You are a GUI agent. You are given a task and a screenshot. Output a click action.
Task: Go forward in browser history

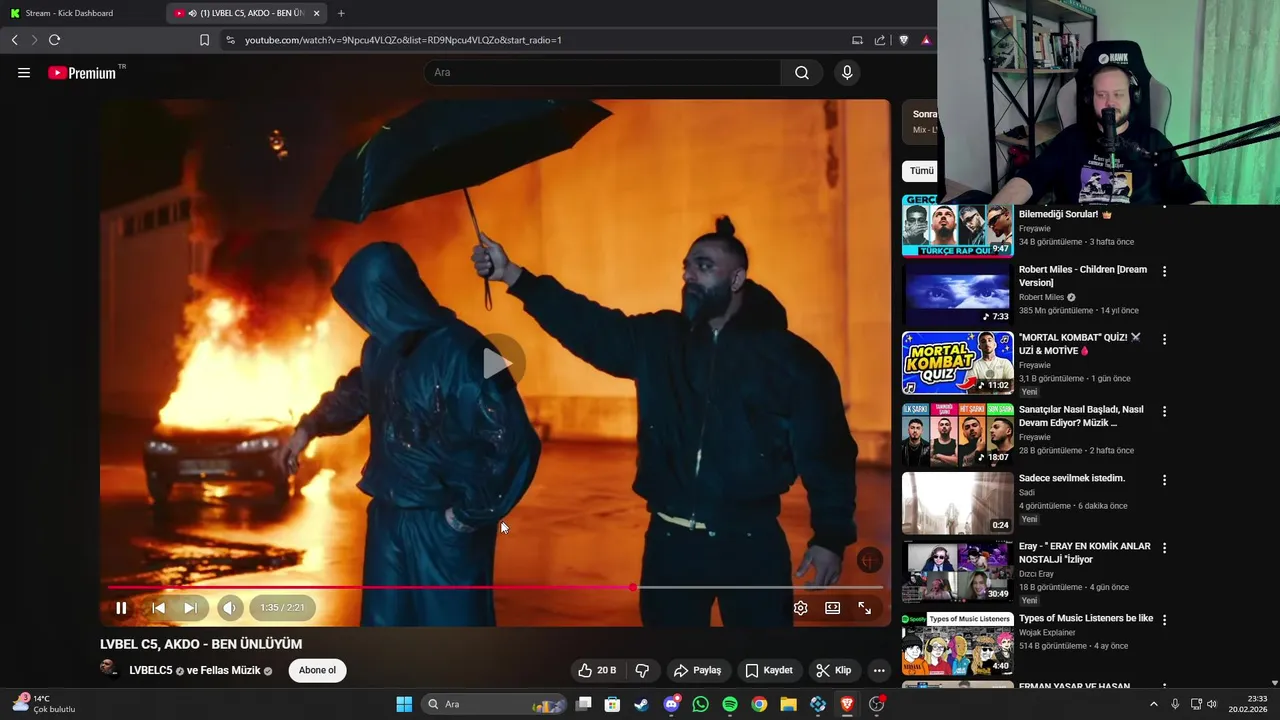tap(34, 40)
